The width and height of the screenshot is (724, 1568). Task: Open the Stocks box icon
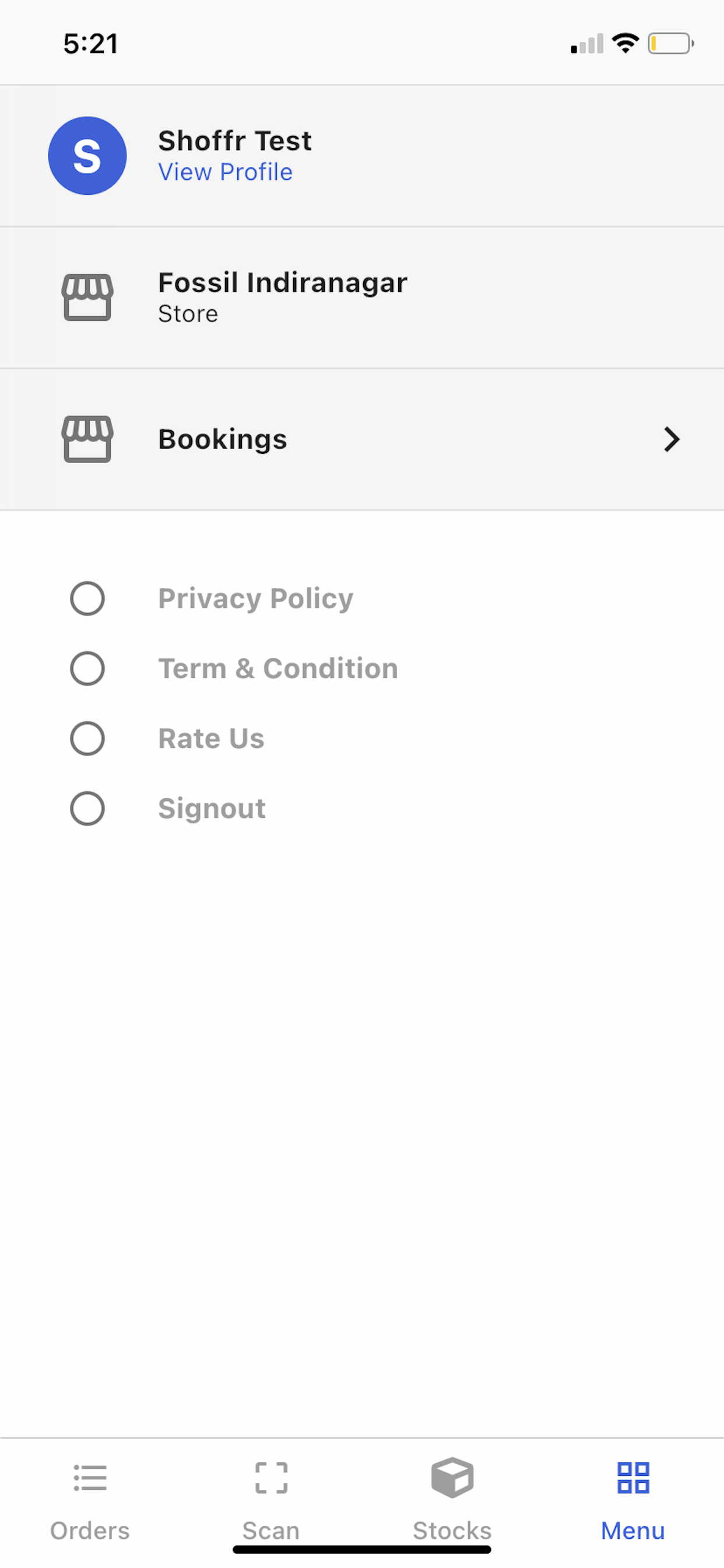point(452,1478)
